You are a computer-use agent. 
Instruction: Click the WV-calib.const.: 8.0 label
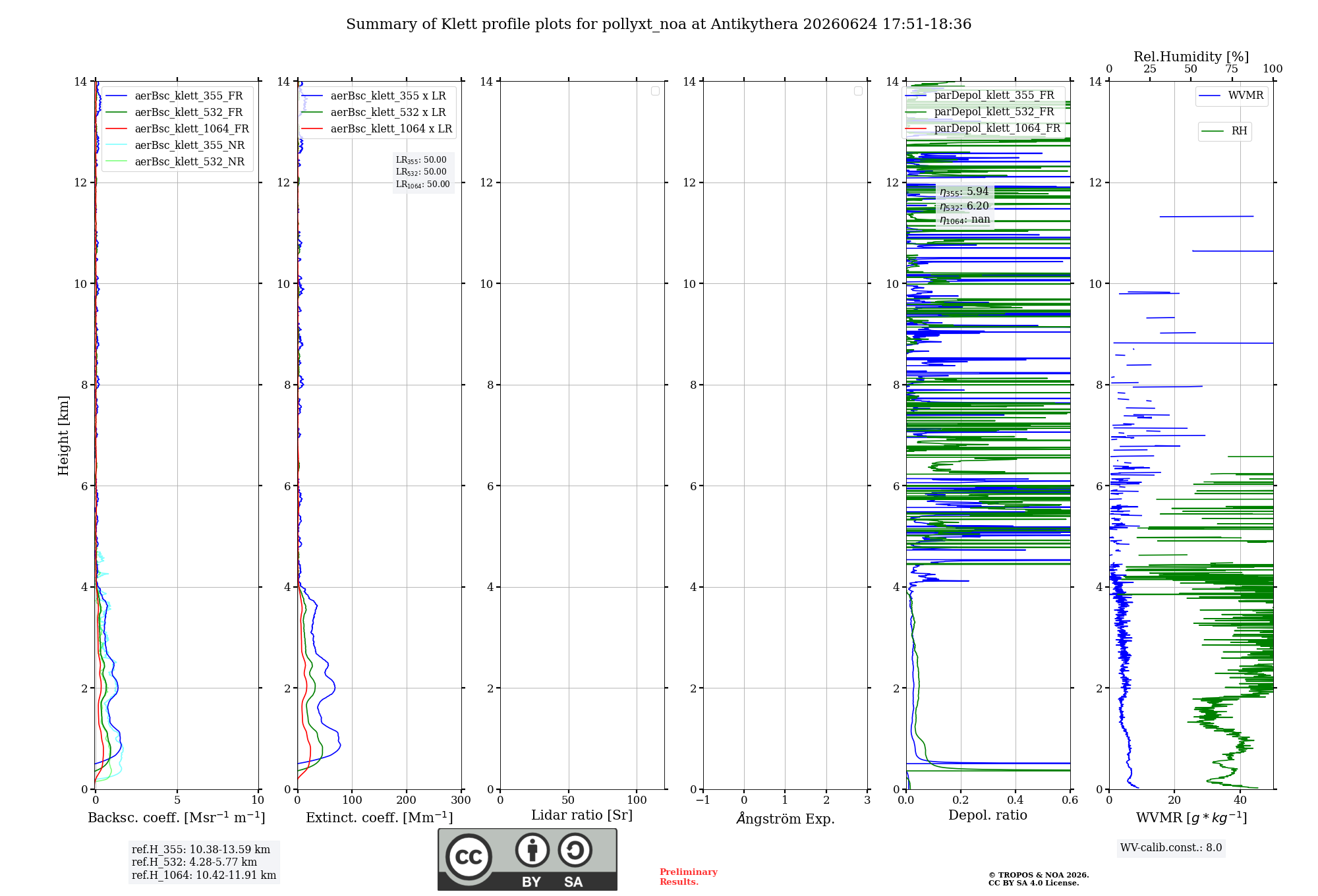click(1171, 848)
